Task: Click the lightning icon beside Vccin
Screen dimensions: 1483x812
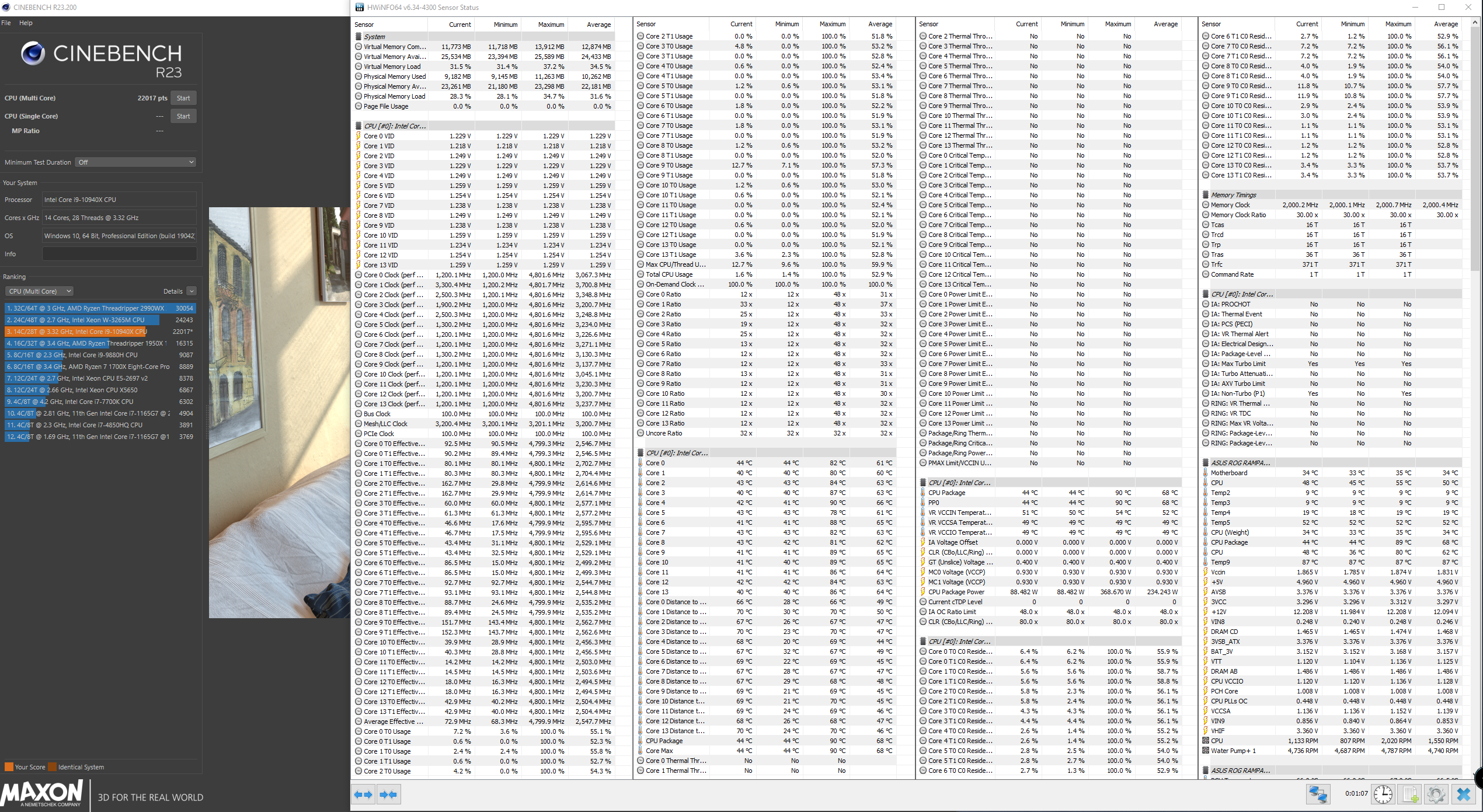Action: tap(1206, 572)
